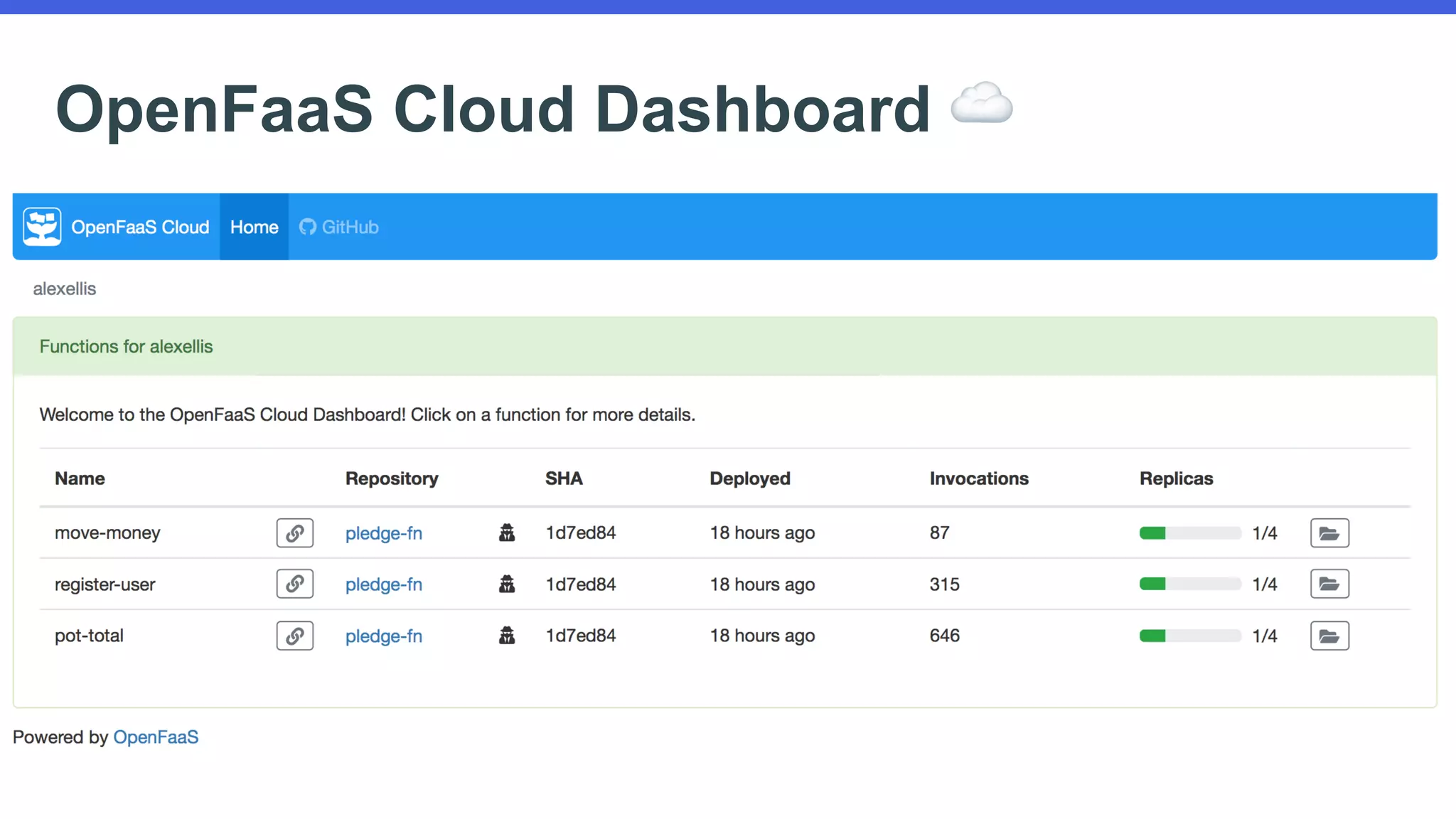Image resolution: width=1456 pixels, height=819 pixels.
Task: Click the OpenFaaS Cloud whale logo icon
Action: click(42, 227)
